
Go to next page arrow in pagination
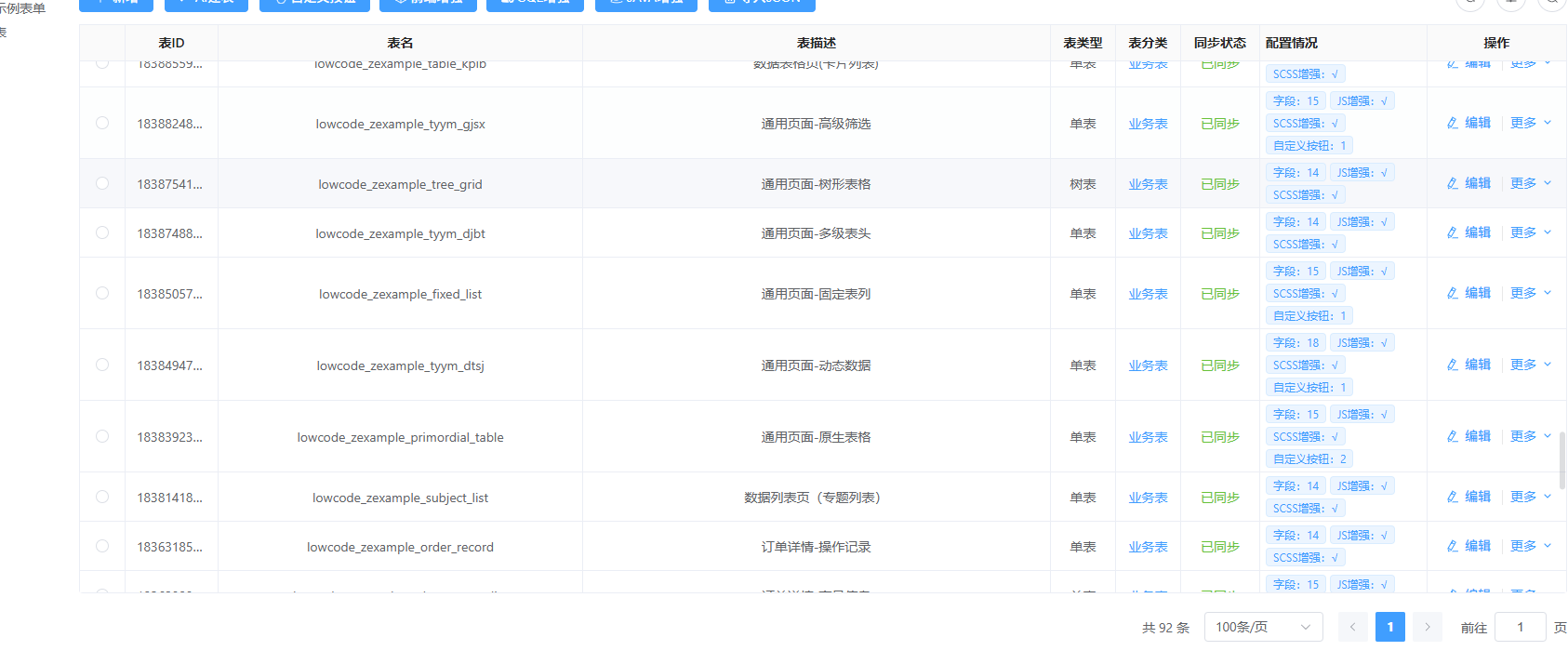pyautogui.click(x=1428, y=627)
